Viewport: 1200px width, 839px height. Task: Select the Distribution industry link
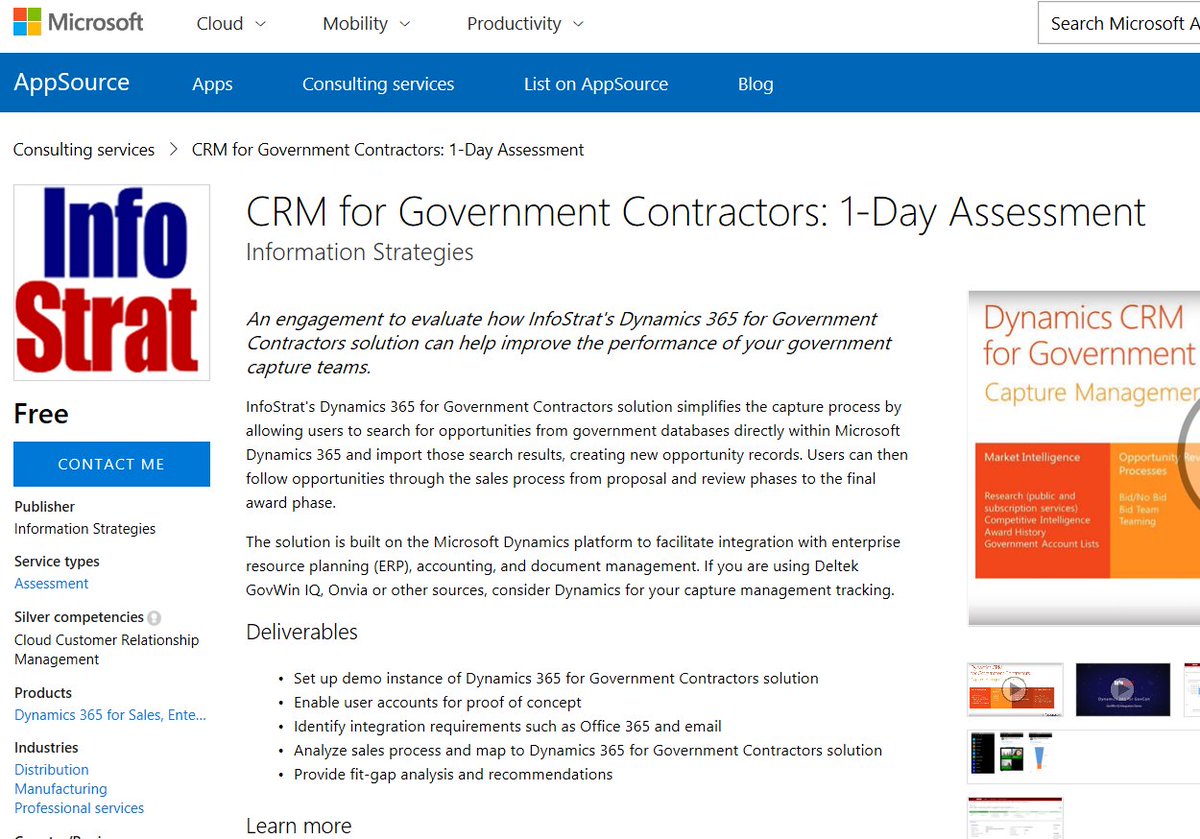pyautogui.click(x=51, y=770)
